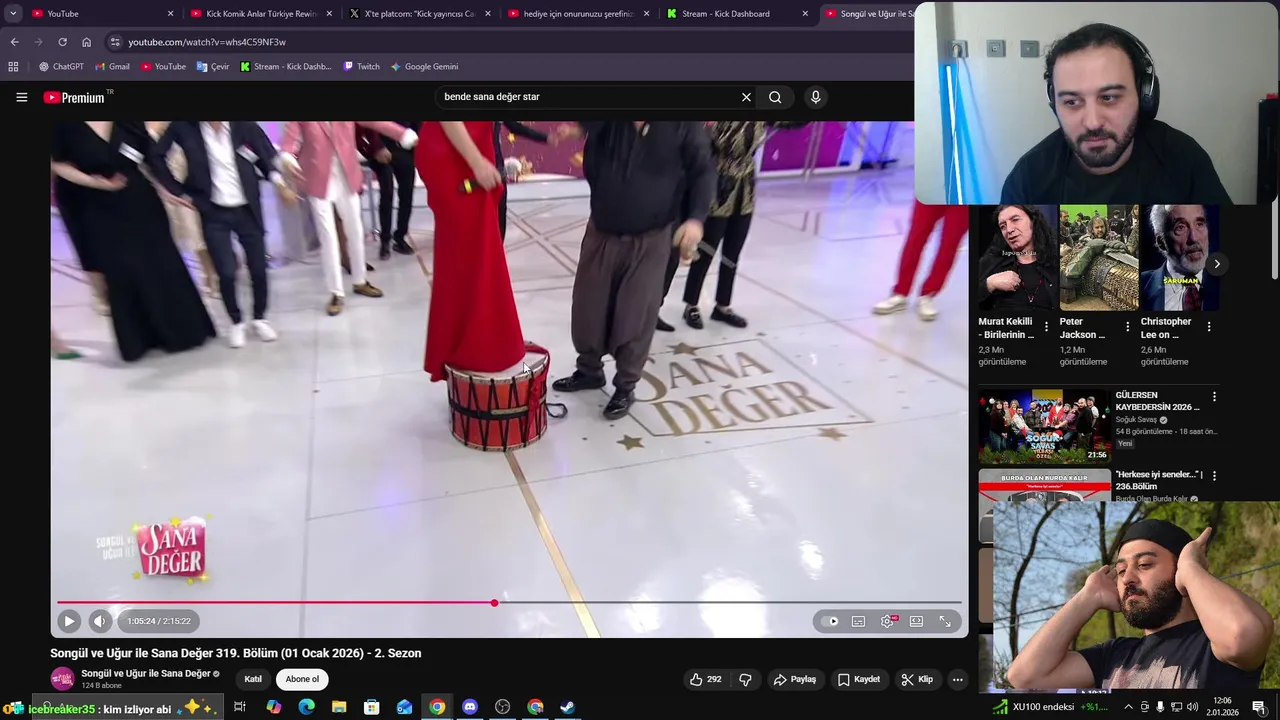View site information icon in address bar
Viewport: 1280px width, 720px height.
point(115,42)
